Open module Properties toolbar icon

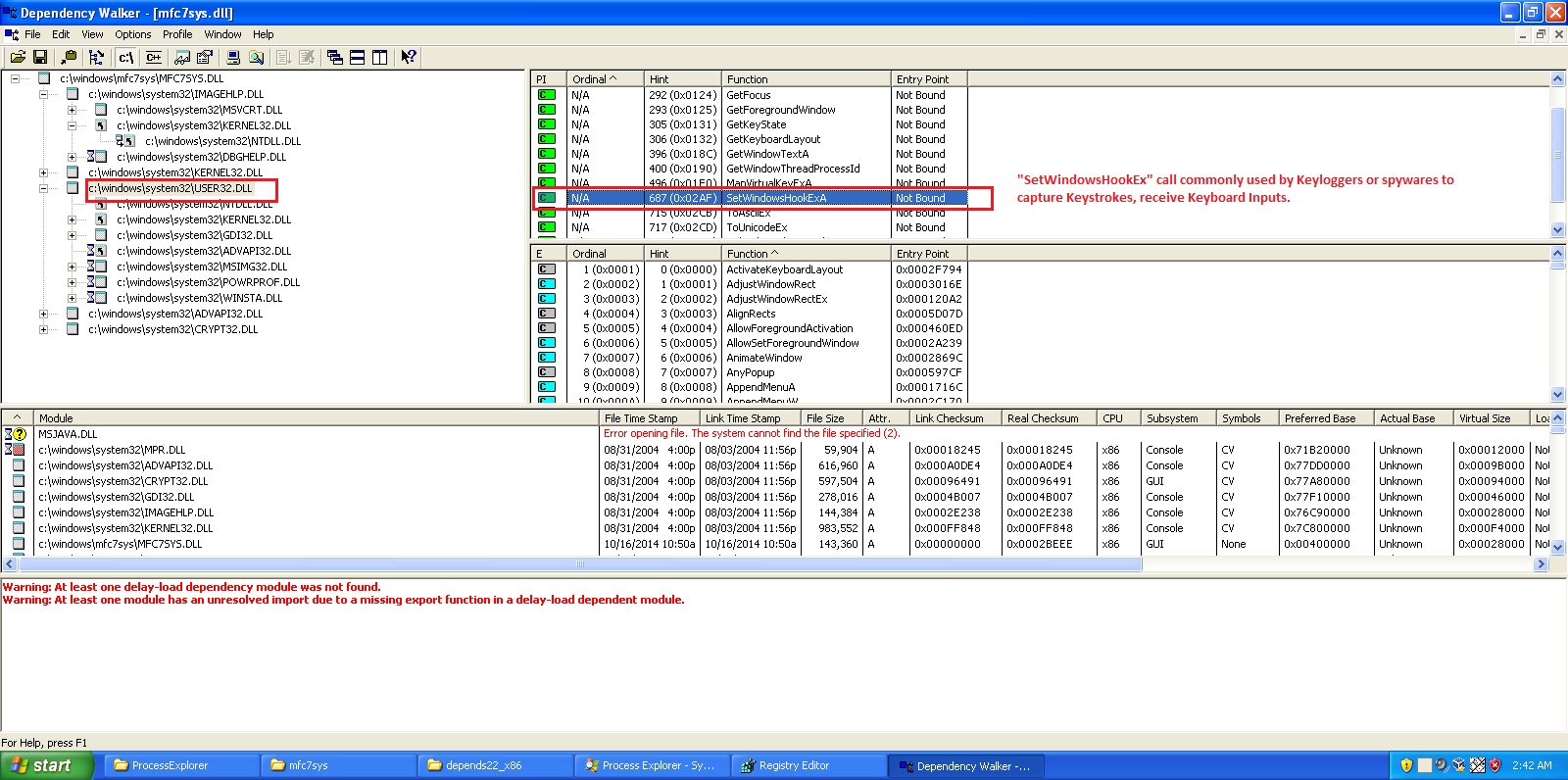pos(204,58)
